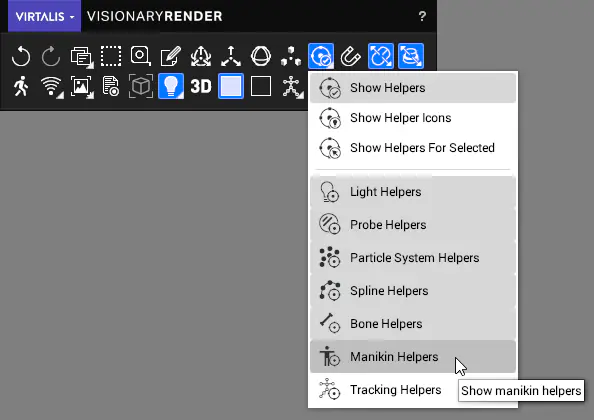The image size is (594, 420).
Task: Select the light blue filled square swatch
Action: click(x=231, y=86)
